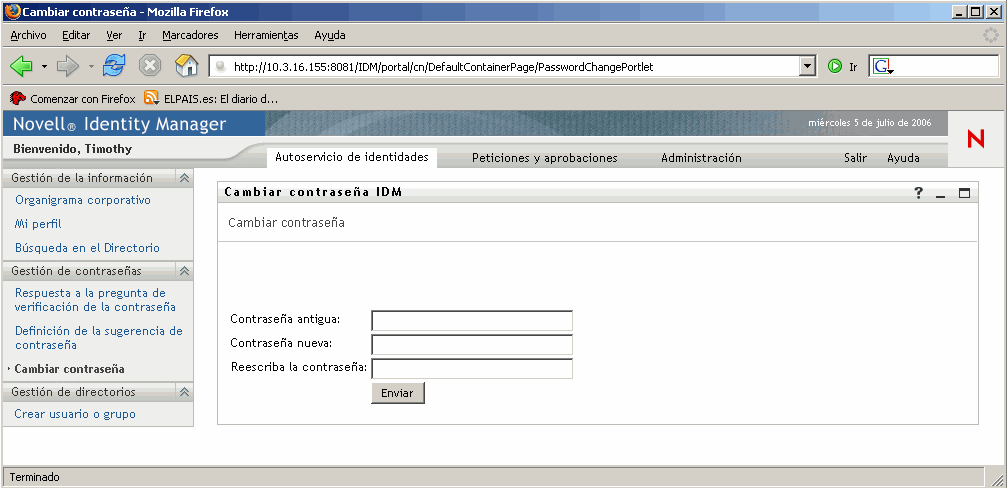Open the Ayuda menu in menu bar
Image resolution: width=1007 pixels, height=488 pixels.
(329, 35)
